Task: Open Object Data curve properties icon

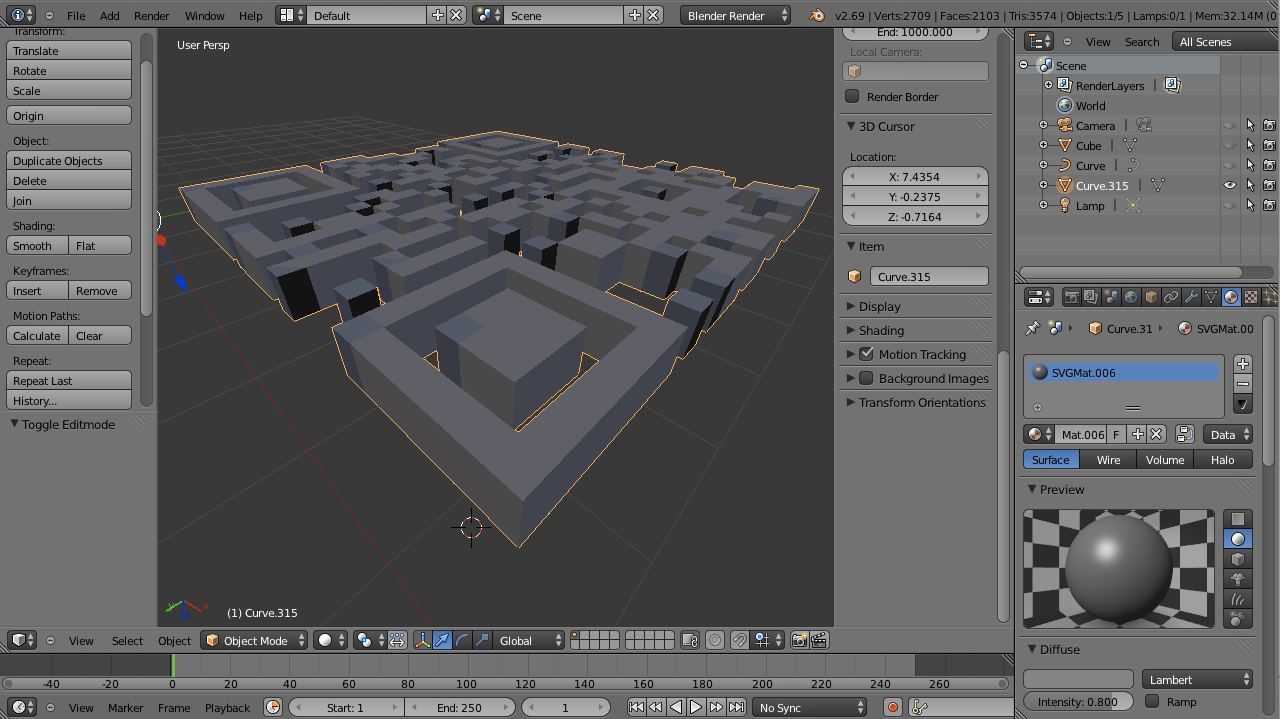Action: click(x=1211, y=297)
